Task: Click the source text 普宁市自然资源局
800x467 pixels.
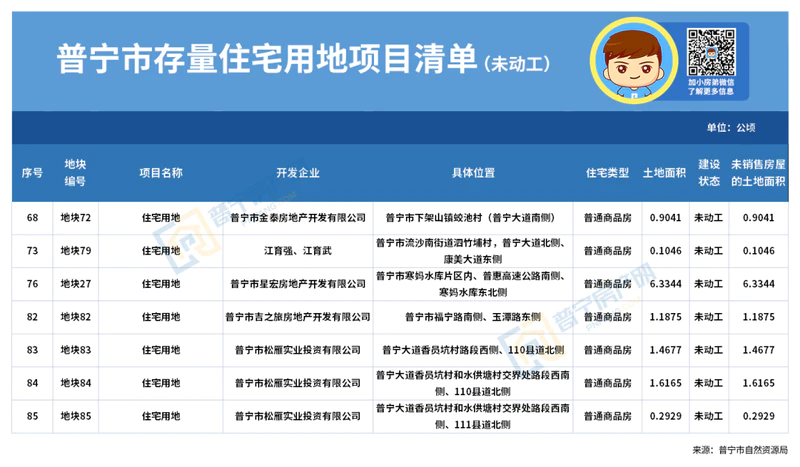Action: [753, 449]
